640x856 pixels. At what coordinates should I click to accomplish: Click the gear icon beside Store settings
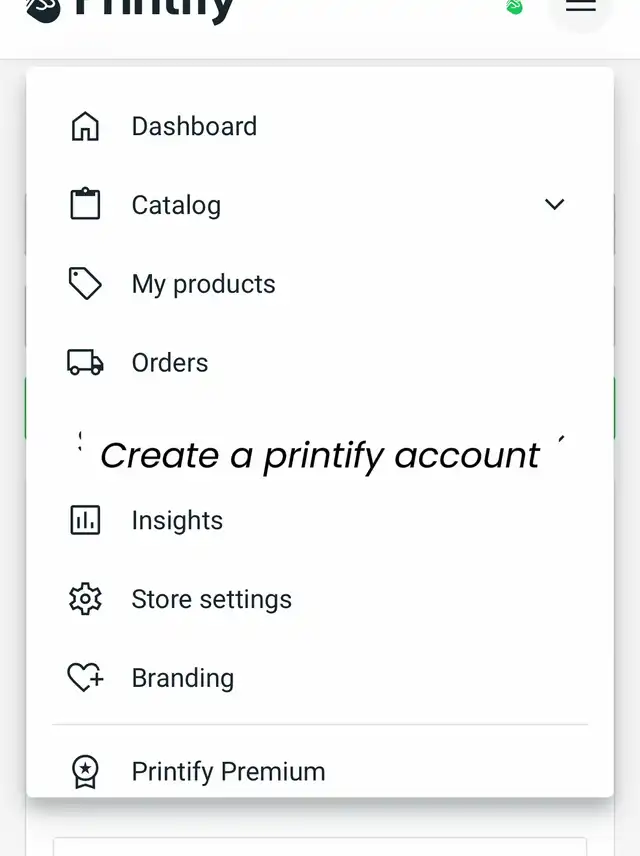click(x=85, y=599)
